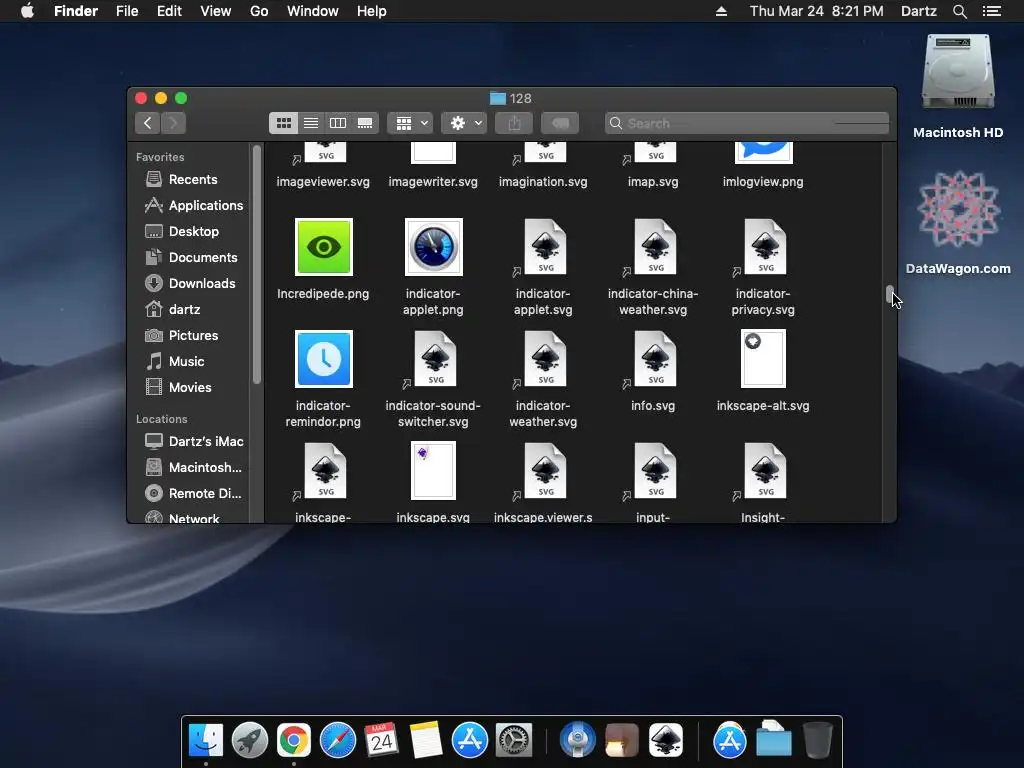Image resolution: width=1024 pixels, height=768 pixels.
Task: Select indicator-privacy.svg file icon
Action: [x=765, y=247]
